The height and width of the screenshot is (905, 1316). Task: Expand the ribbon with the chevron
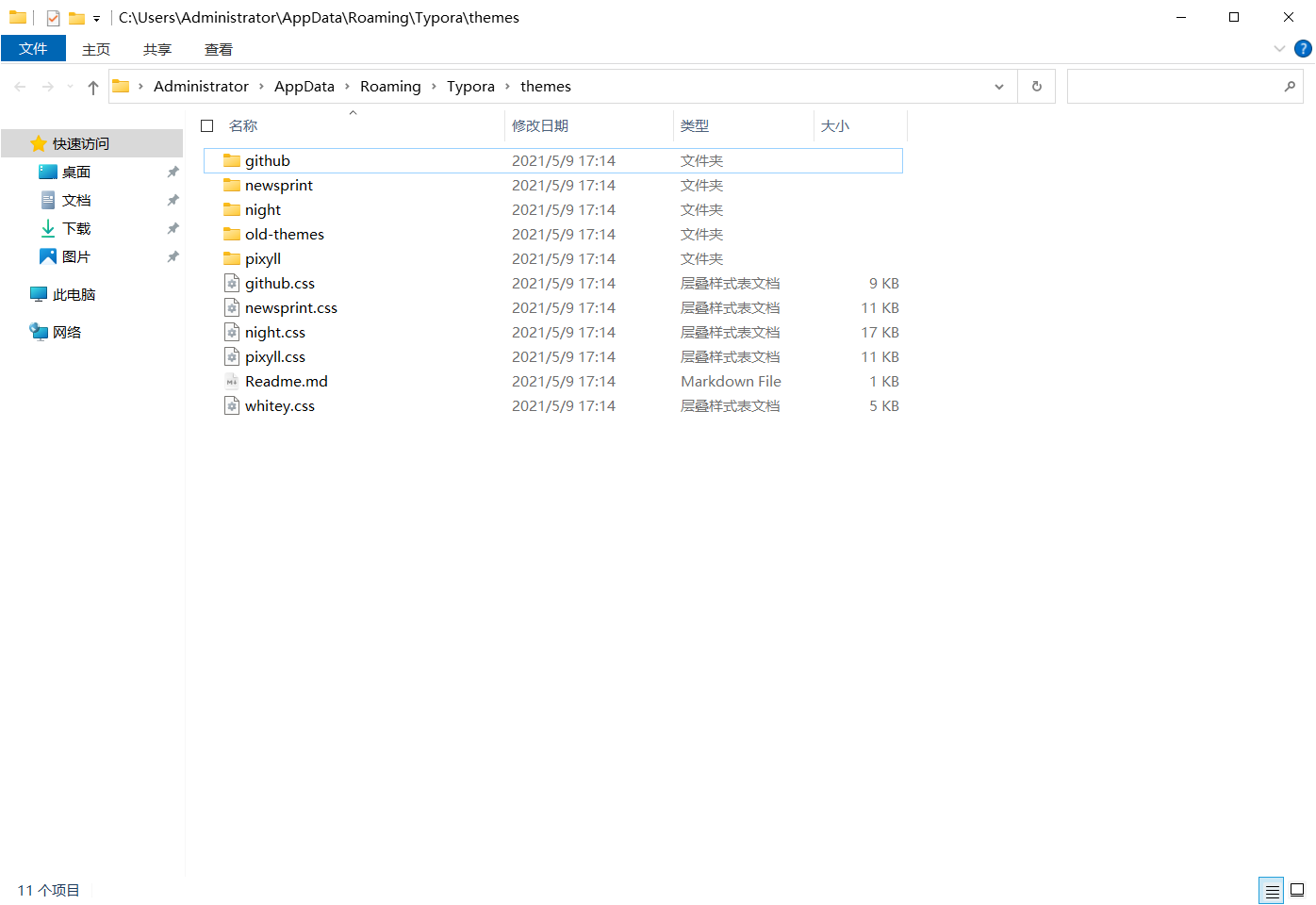1279,49
